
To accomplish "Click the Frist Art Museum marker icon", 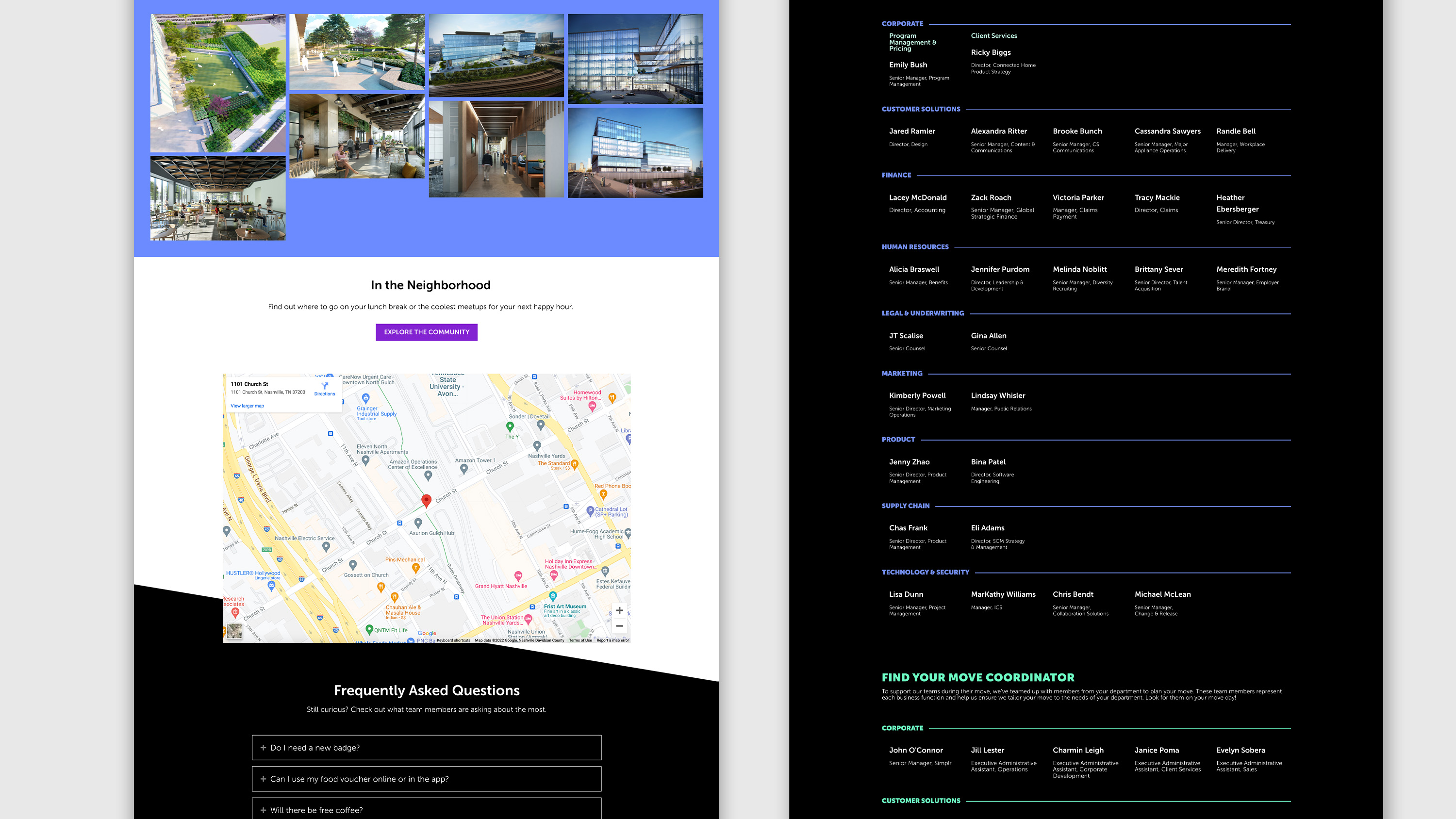I will (x=553, y=596).
